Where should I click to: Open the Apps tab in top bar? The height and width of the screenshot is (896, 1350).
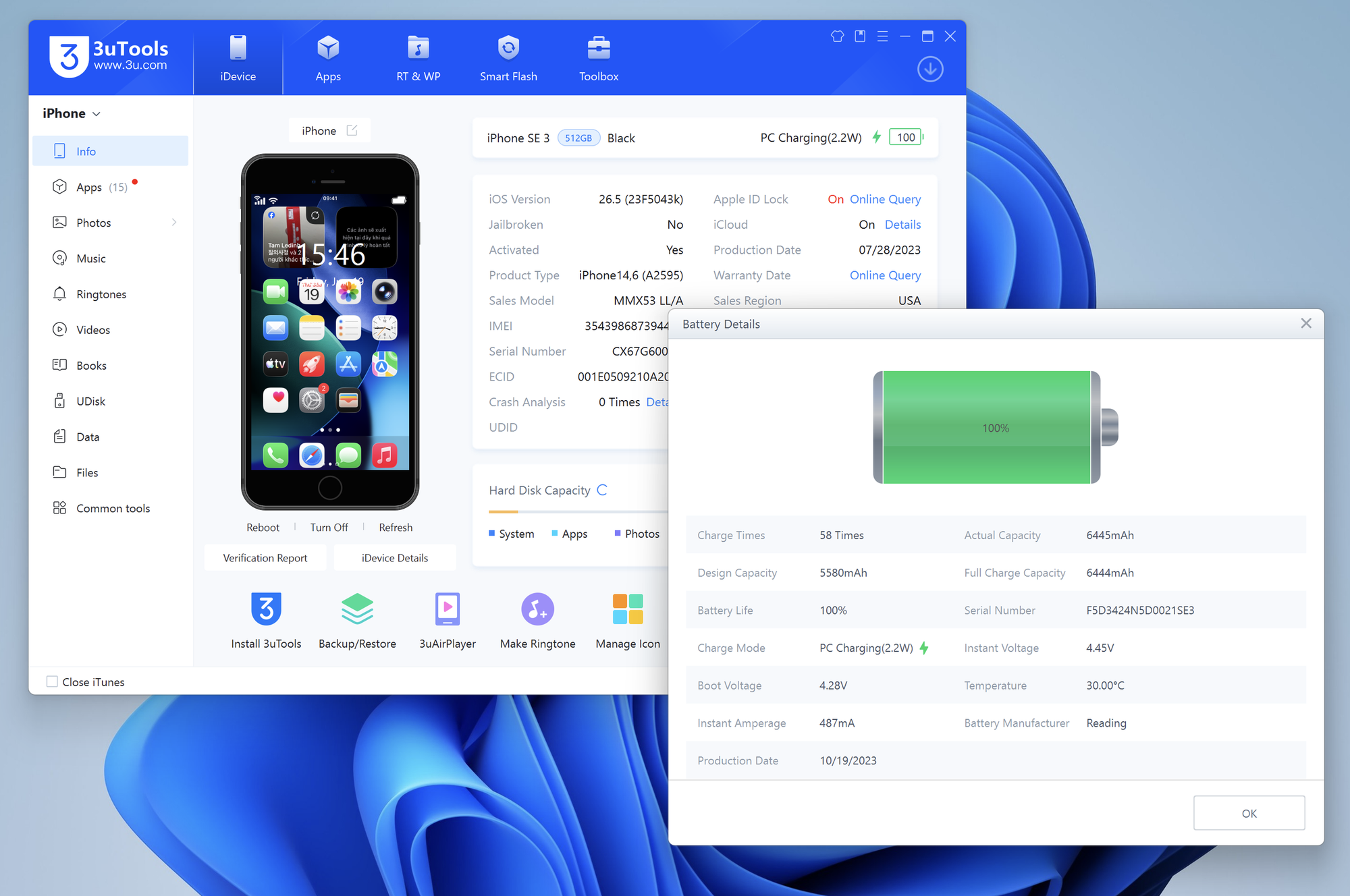click(328, 59)
